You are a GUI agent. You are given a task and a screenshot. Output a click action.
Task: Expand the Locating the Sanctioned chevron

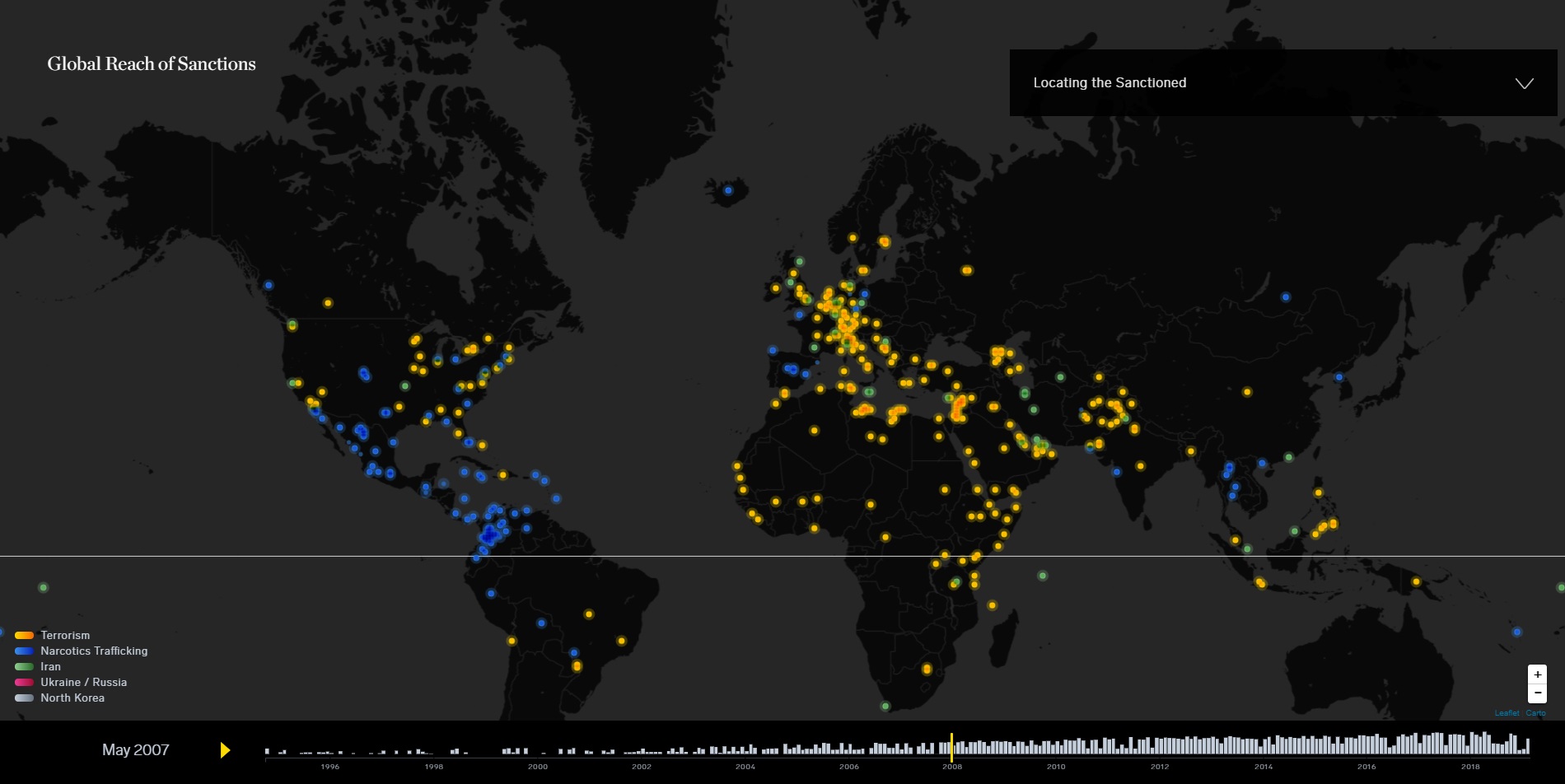click(x=1525, y=83)
